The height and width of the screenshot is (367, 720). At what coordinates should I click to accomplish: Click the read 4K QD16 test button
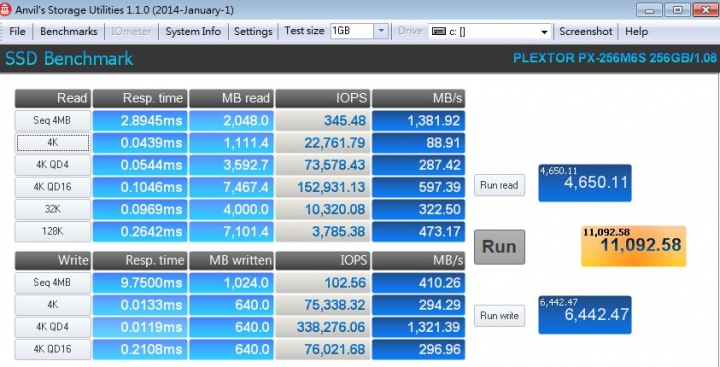(x=52, y=187)
